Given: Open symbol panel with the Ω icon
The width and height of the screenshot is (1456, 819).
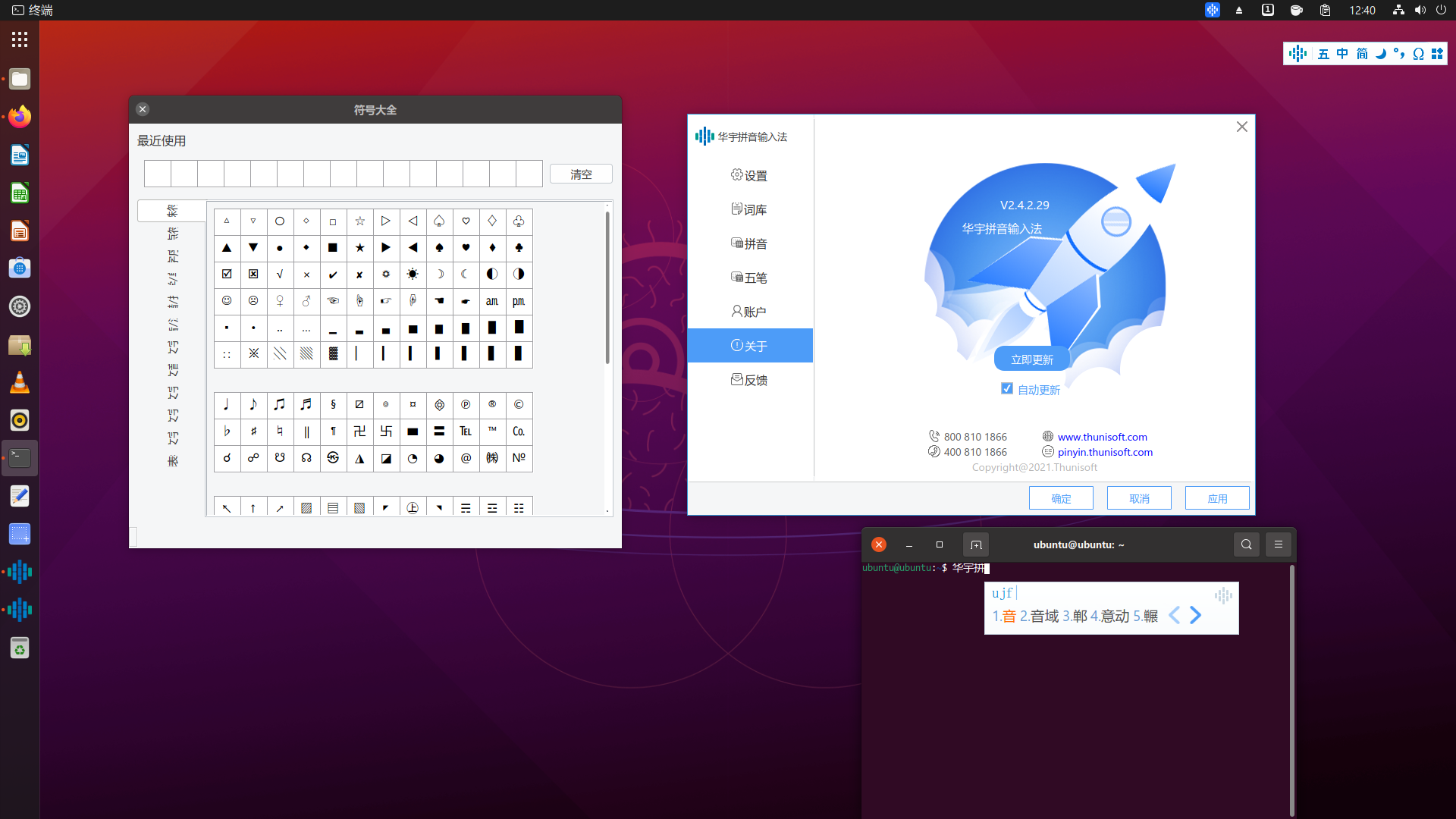Looking at the screenshot, I should click(x=1418, y=54).
